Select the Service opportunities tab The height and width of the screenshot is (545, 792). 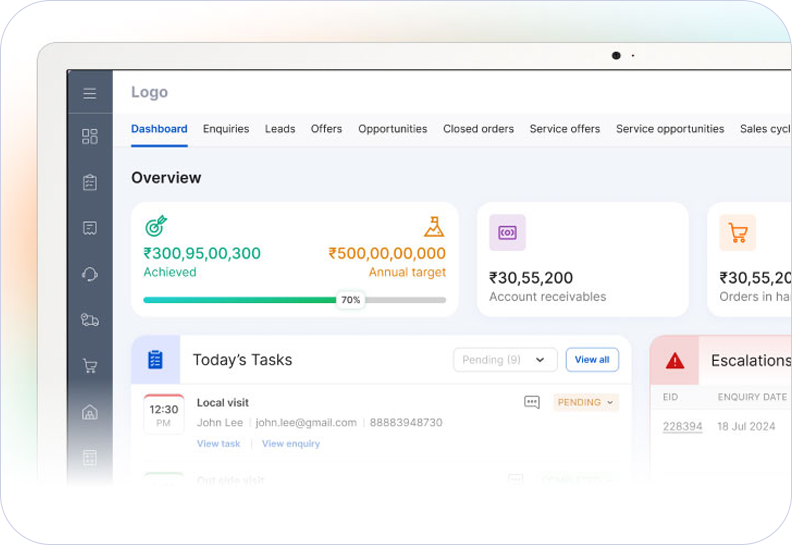pyautogui.click(x=670, y=129)
